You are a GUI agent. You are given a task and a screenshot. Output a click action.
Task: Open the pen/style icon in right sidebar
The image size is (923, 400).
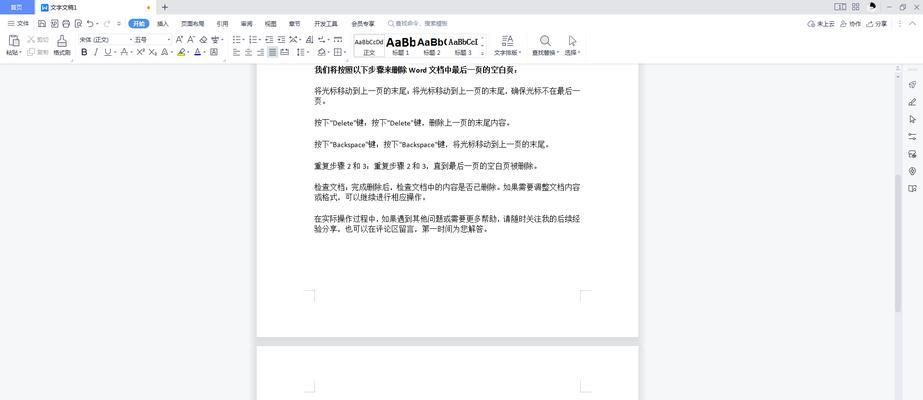pyautogui.click(x=912, y=102)
